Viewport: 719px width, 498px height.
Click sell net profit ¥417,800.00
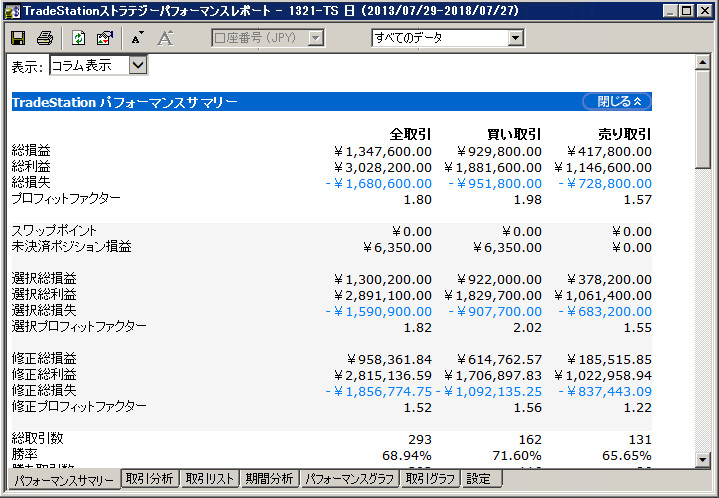click(609, 151)
